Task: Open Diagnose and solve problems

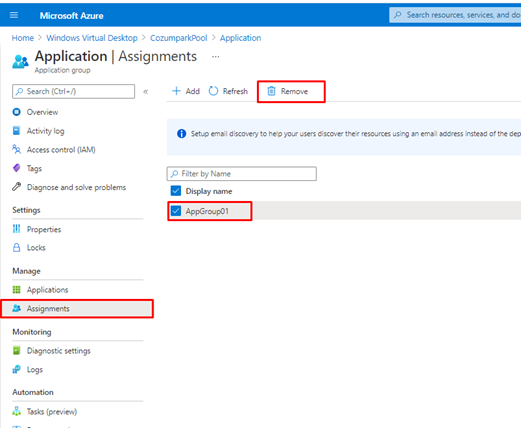Action: (x=76, y=187)
